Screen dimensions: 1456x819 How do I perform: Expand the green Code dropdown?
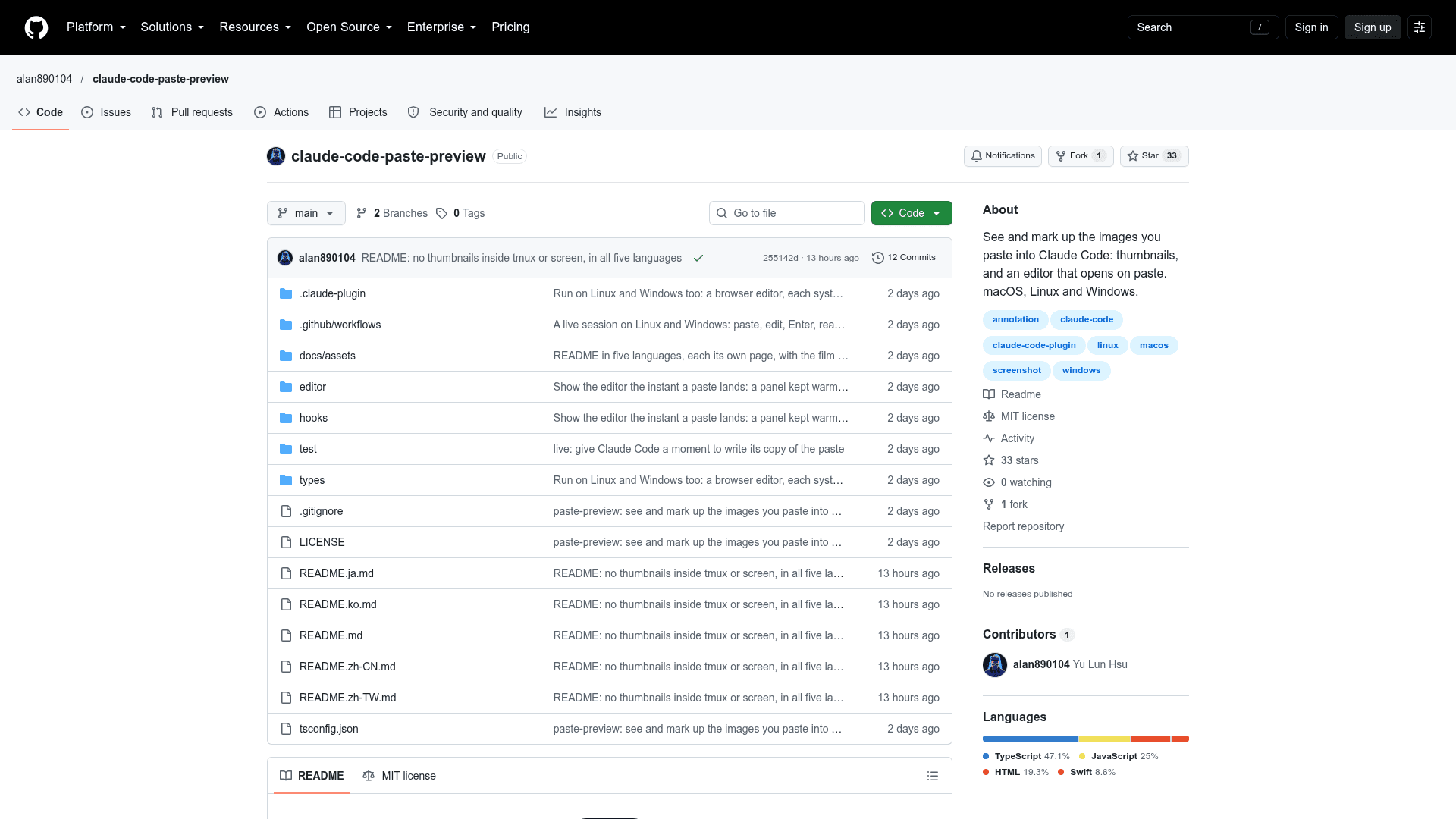click(912, 213)
